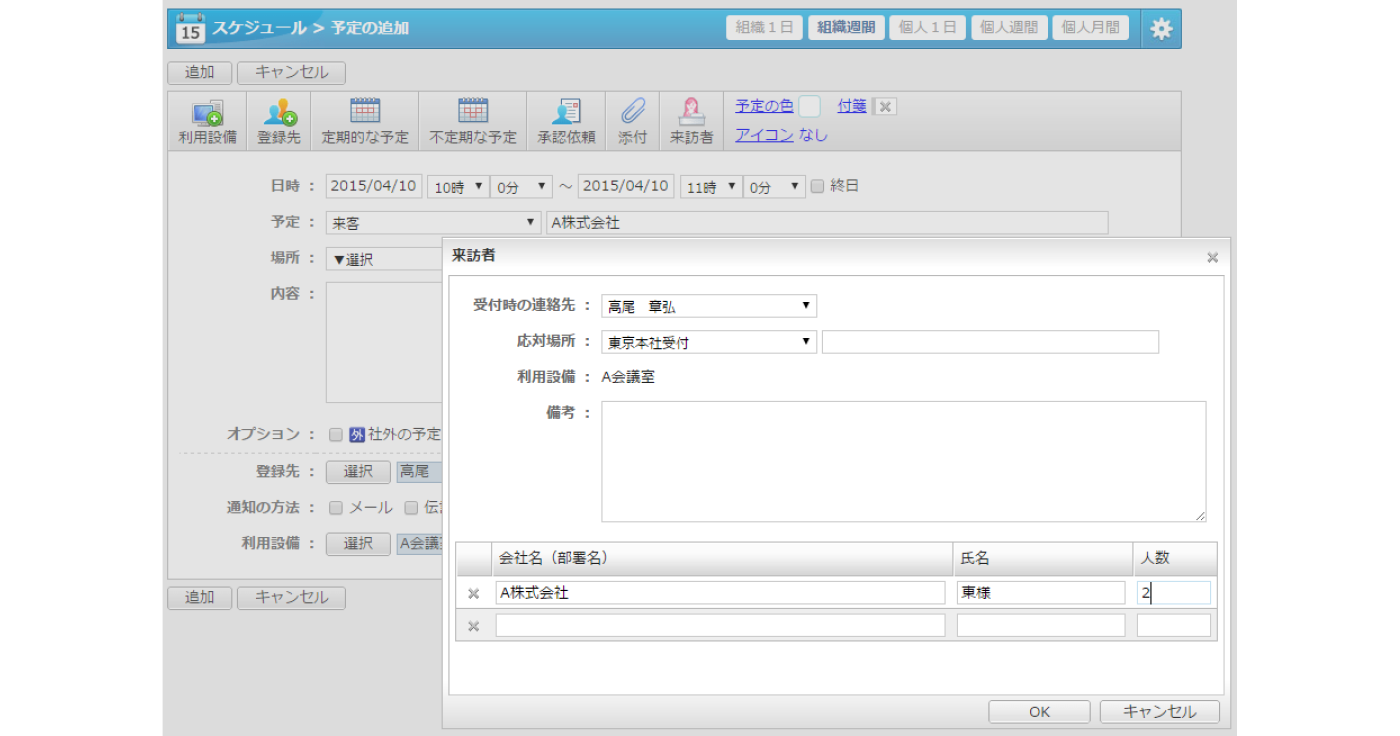The width and height of the screenshot is (1400, 736).
Task: Click 選択 button next to 登録先
Action: click(x=358, y=471)
